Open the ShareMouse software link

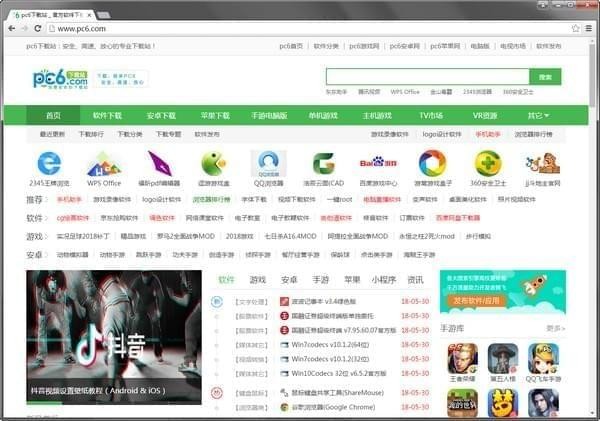(338, 393)
